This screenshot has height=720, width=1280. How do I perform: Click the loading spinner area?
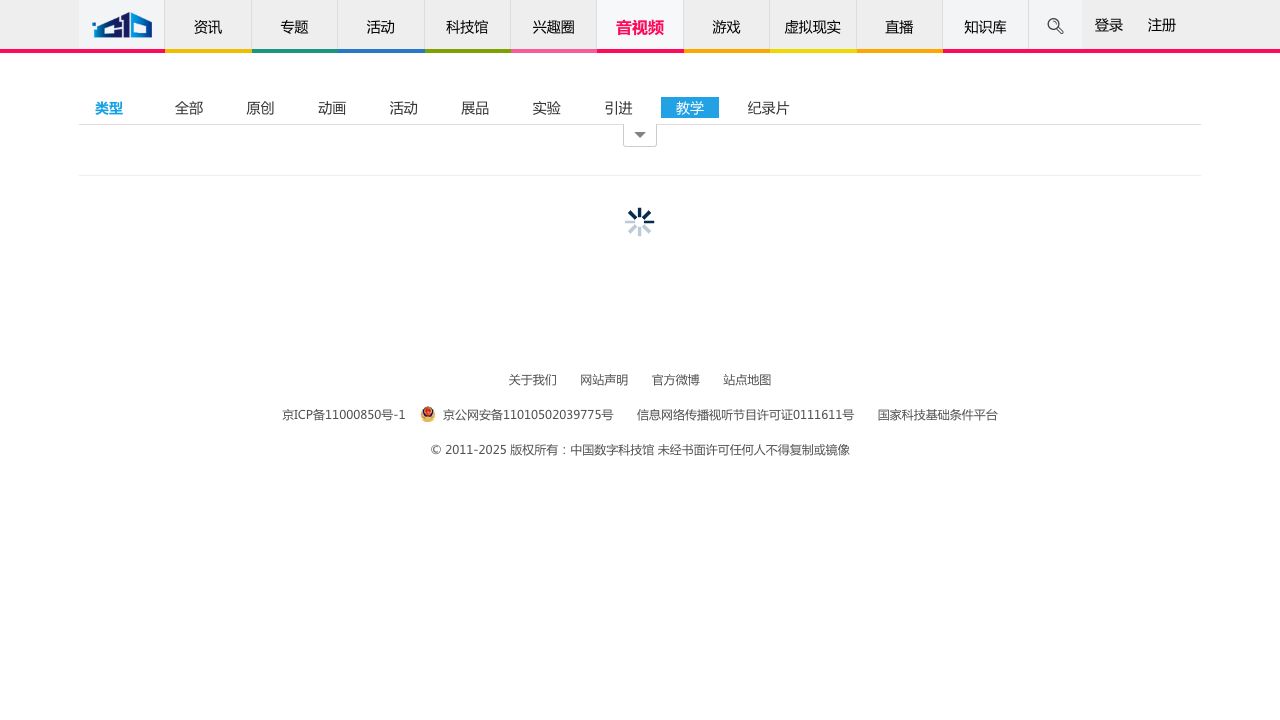(x=639, y=221)
